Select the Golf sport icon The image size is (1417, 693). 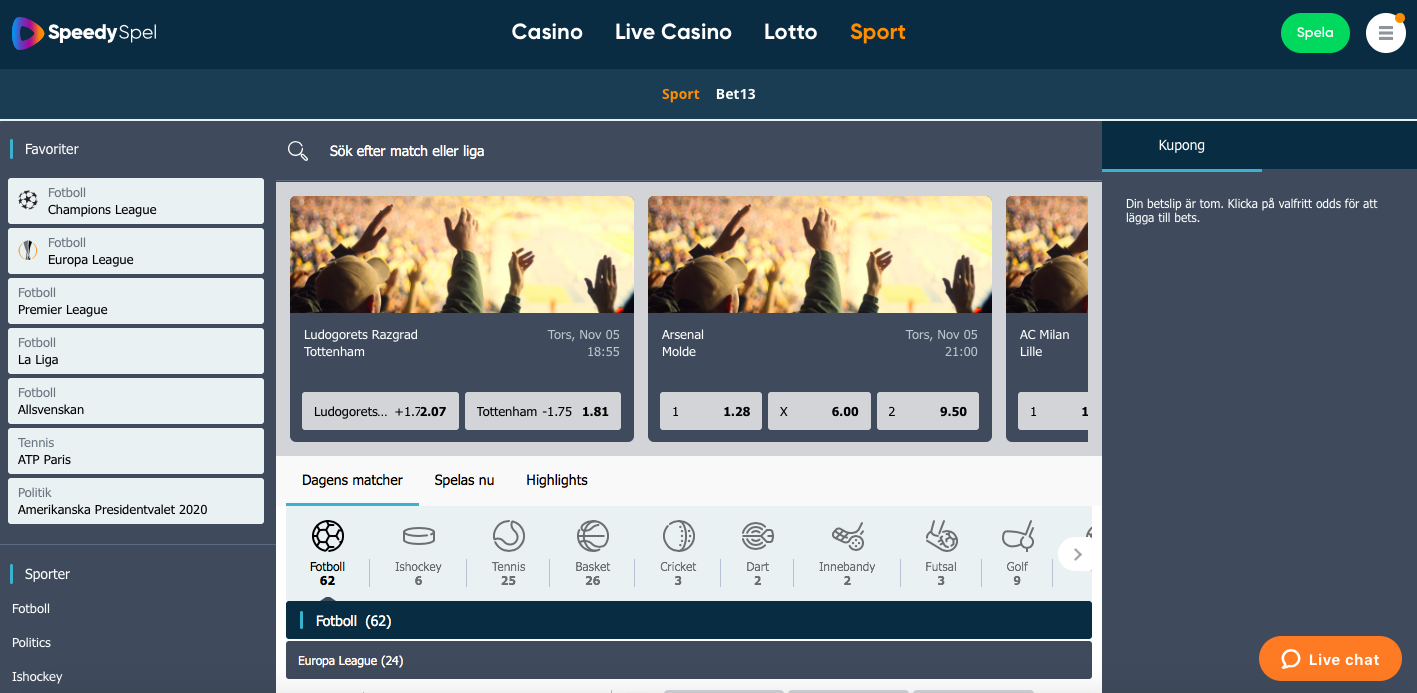coord(1017,535)
